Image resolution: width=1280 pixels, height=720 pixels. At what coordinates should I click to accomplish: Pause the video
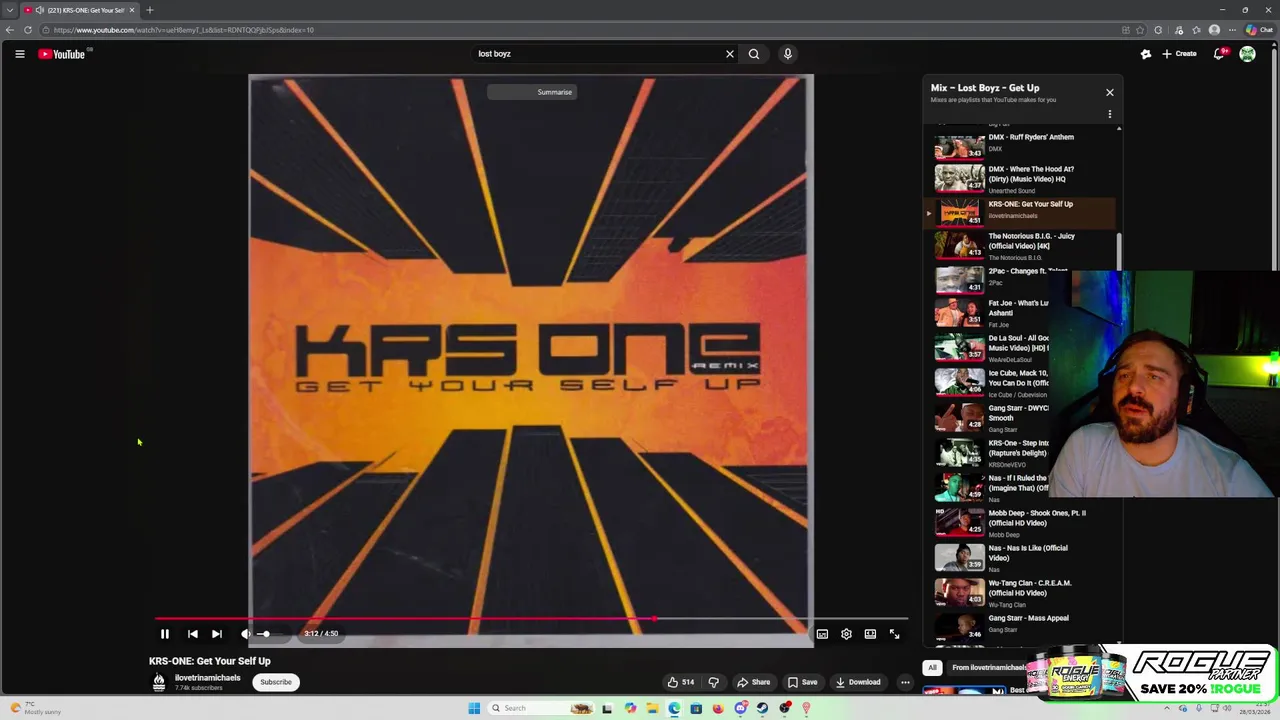pos(165,634)
